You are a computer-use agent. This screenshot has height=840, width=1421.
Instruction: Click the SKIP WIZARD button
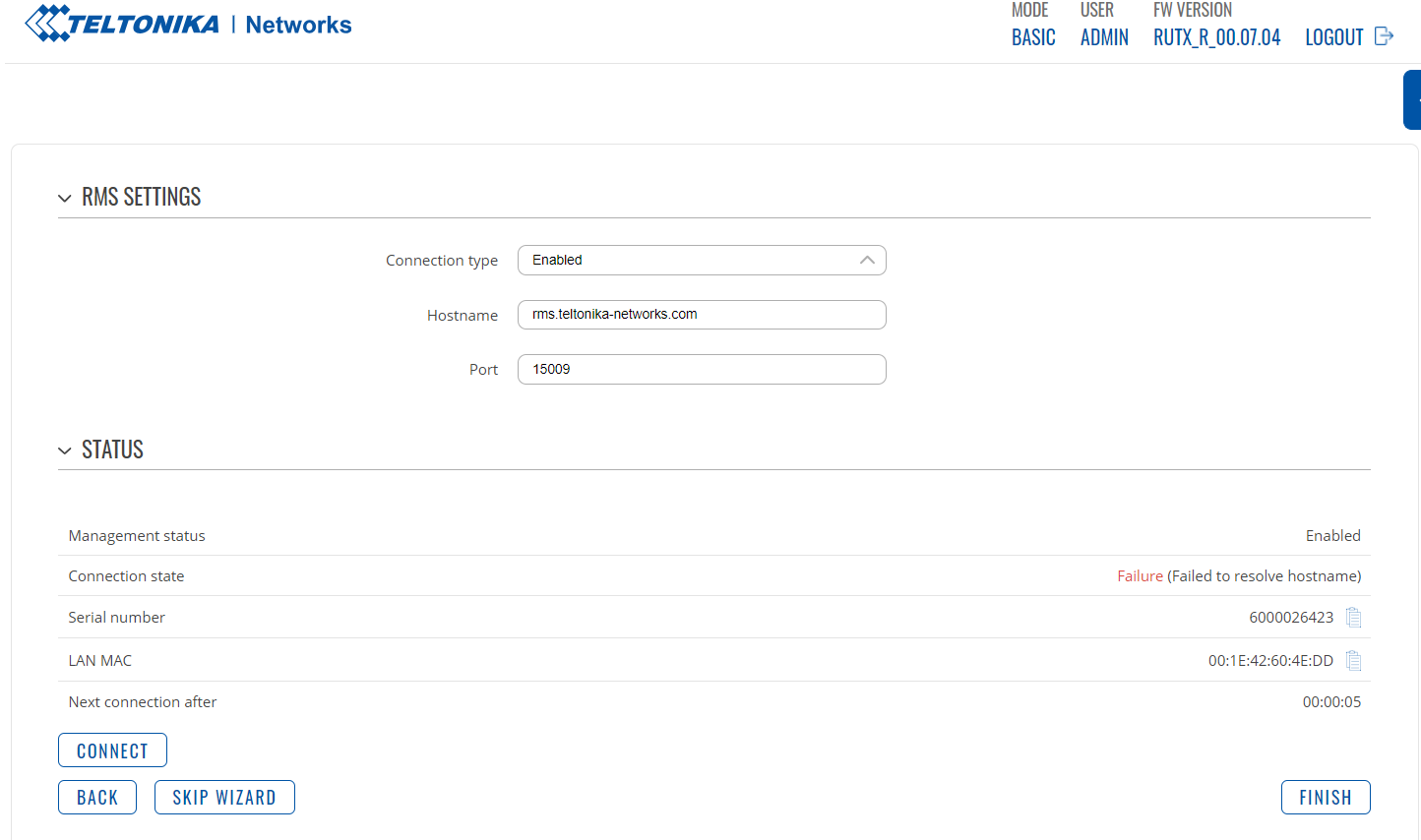click(x=224, y=798)
